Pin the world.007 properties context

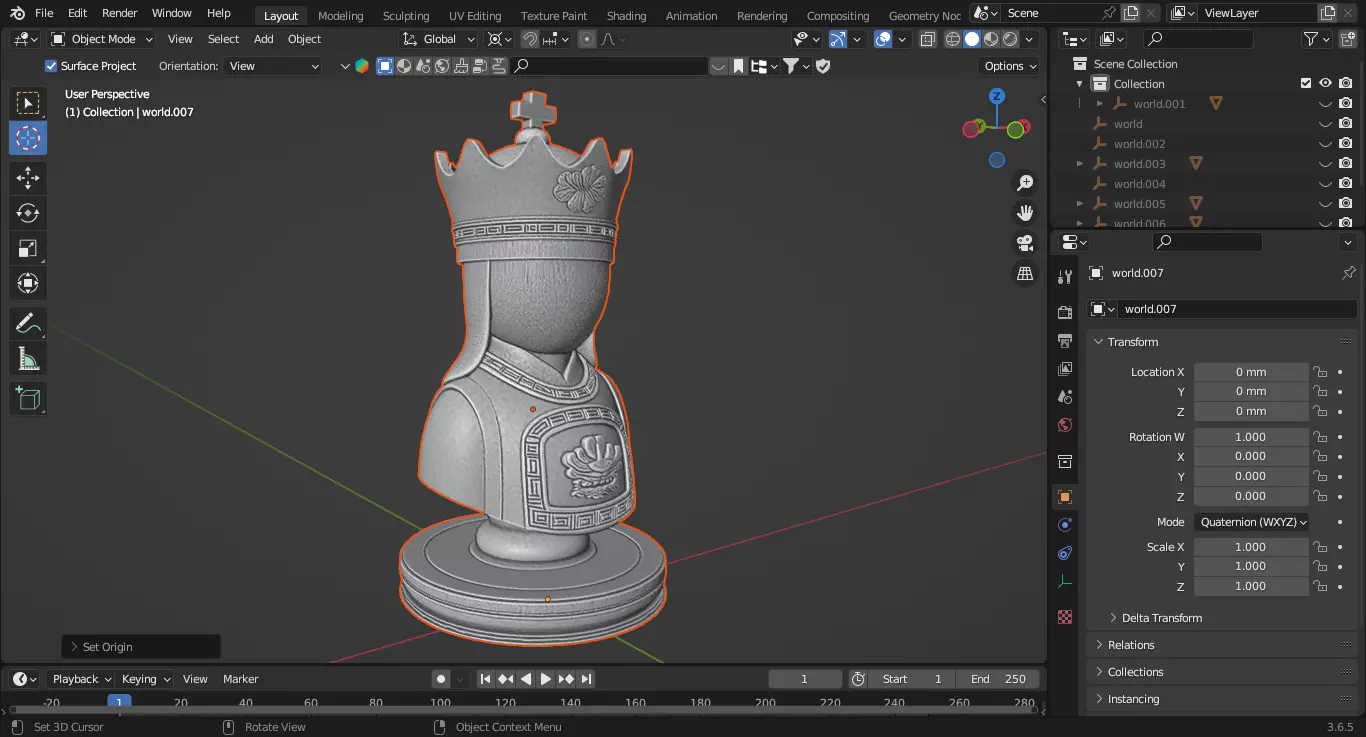(x=1348, y=273)
